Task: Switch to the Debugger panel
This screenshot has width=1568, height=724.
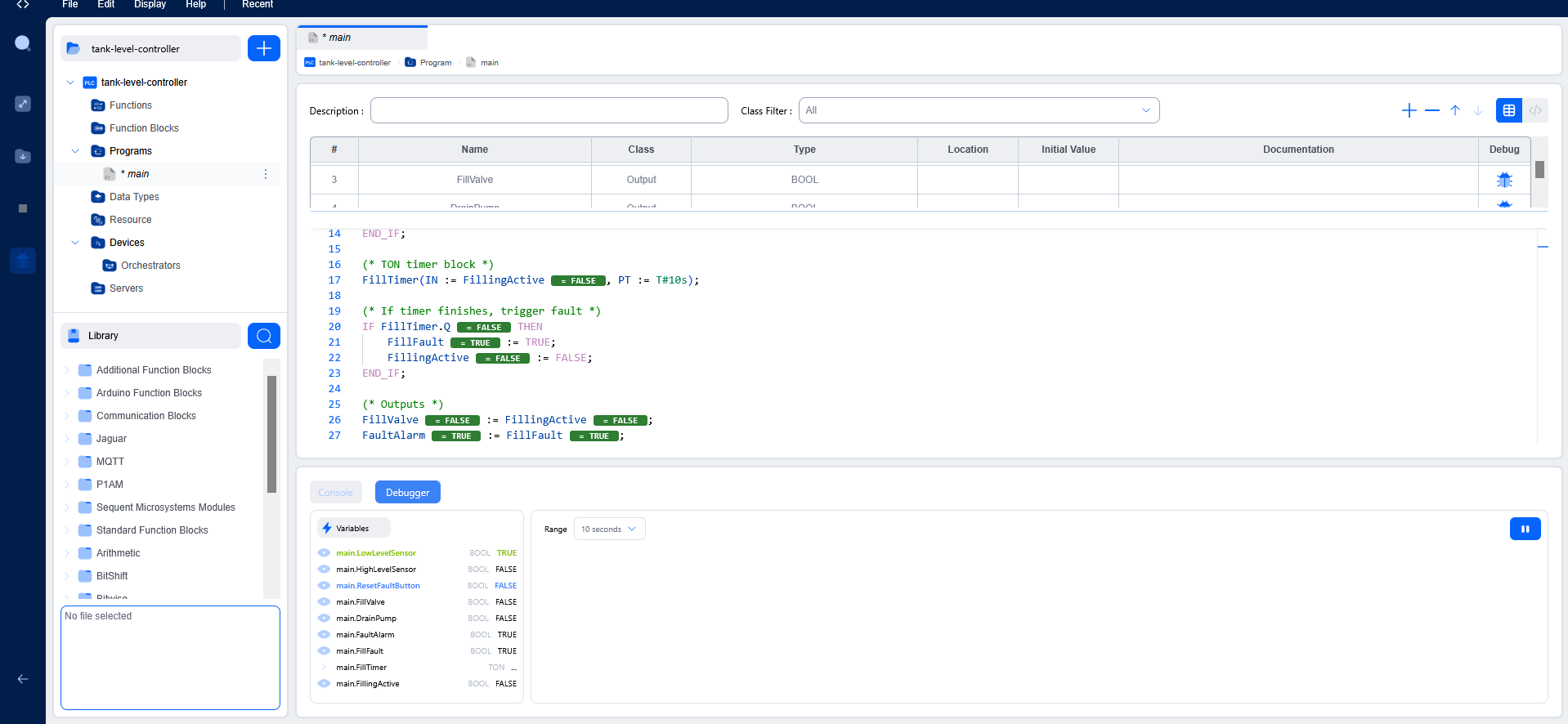Action: pyautogui.click(x=408, y=492)
